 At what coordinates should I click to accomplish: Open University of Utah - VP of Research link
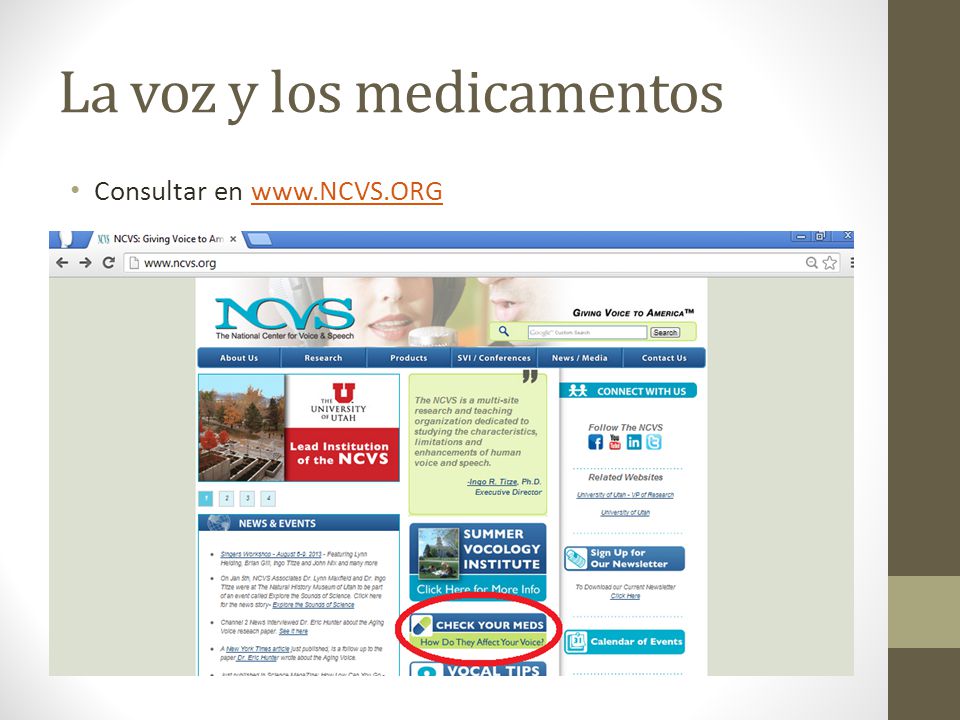tap(625, 495)
